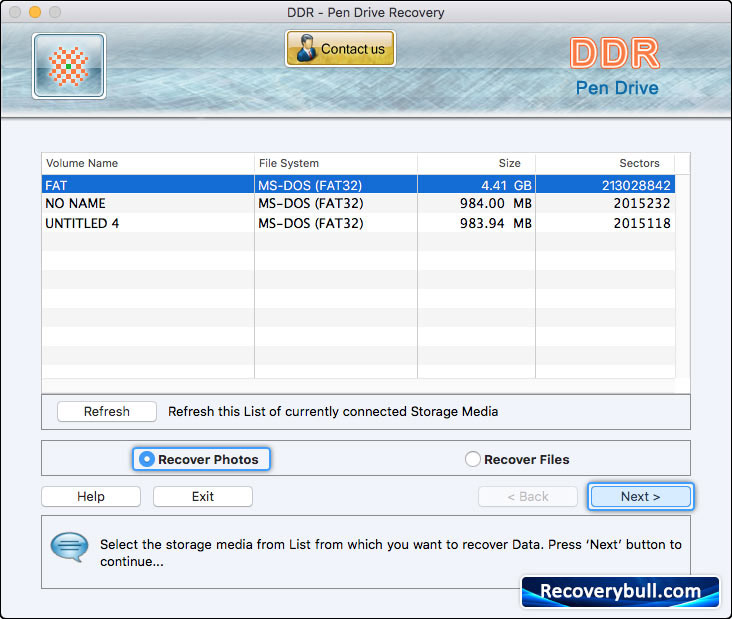
Task: Click MS-DOS (FAT32) in the UNTITLED 4 row
Action: click(311, 223)
